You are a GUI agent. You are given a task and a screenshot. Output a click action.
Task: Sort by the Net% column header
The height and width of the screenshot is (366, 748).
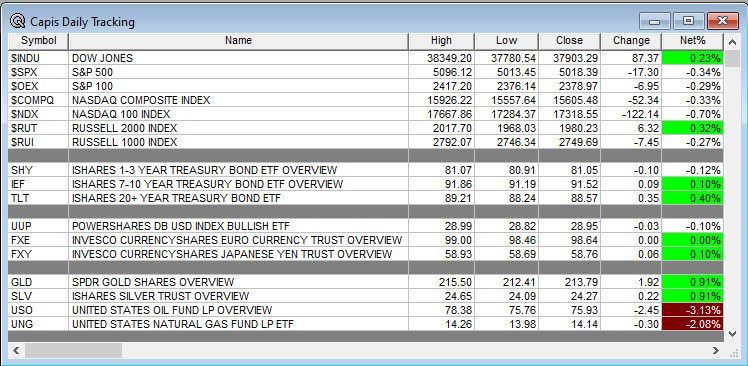pyautogui.click(x=693, y=41)
